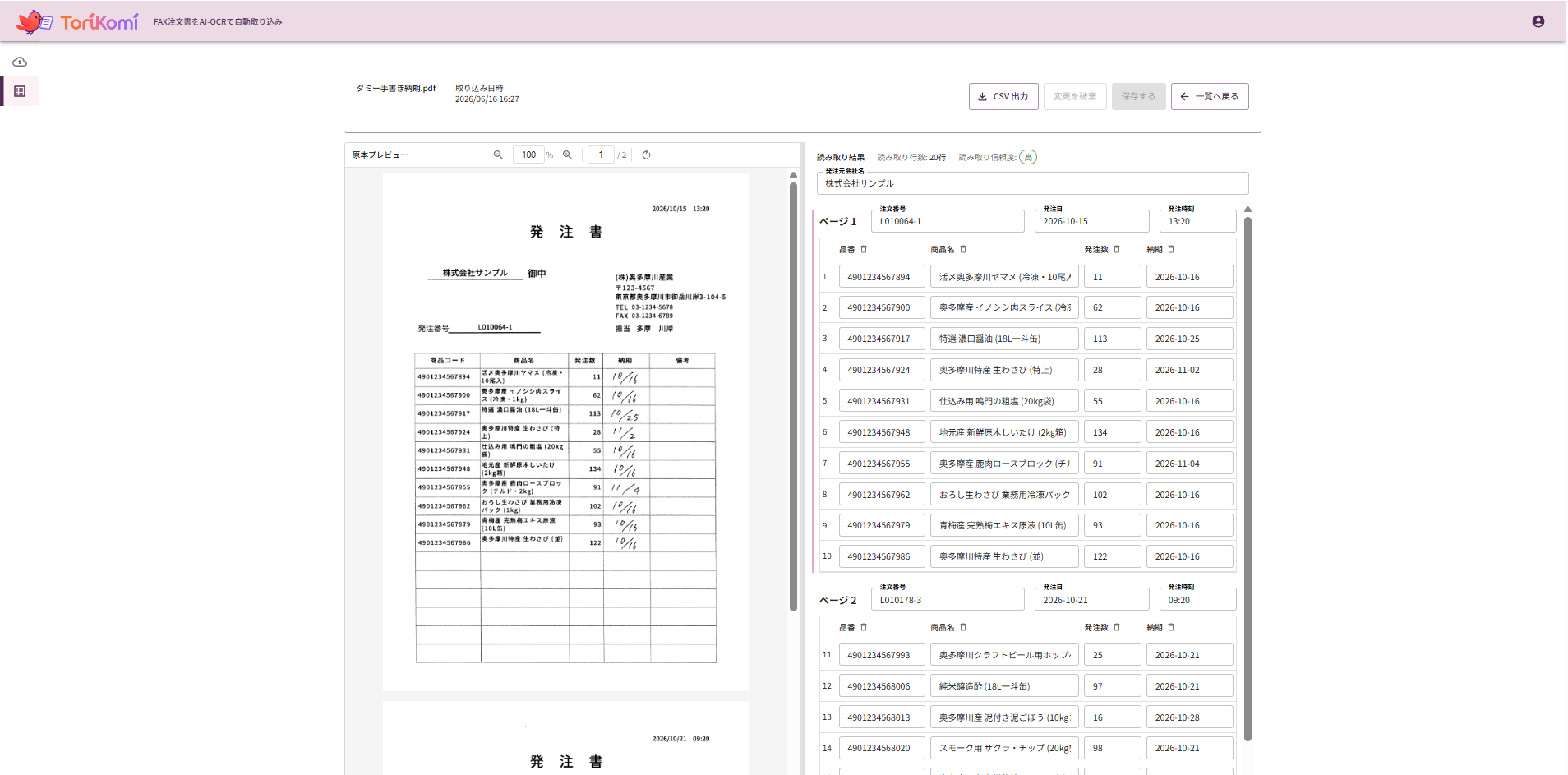Edit row 12 product name 純米醸造酢

[x=1004, y=686]
